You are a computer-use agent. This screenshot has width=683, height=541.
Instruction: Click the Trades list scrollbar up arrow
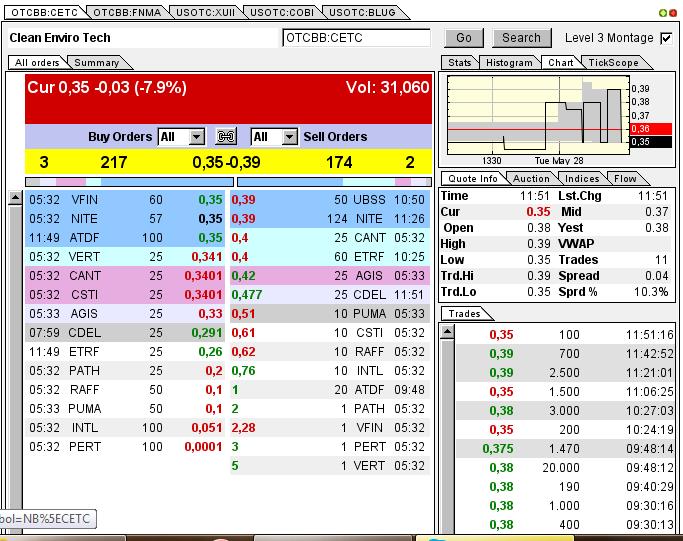click(447, 332)
